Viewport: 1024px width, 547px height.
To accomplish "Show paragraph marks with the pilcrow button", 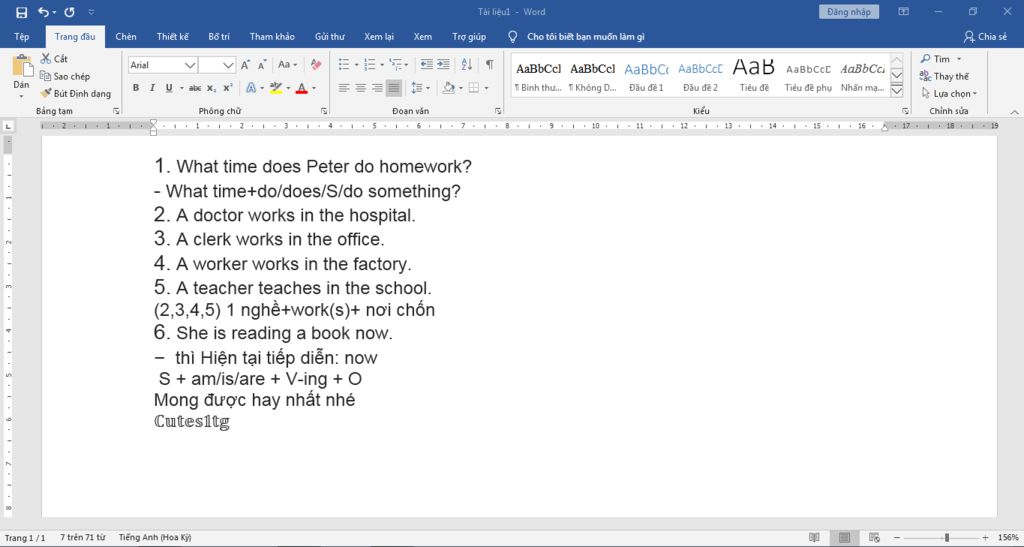I will pyautogui.click(x=489, y=65).
